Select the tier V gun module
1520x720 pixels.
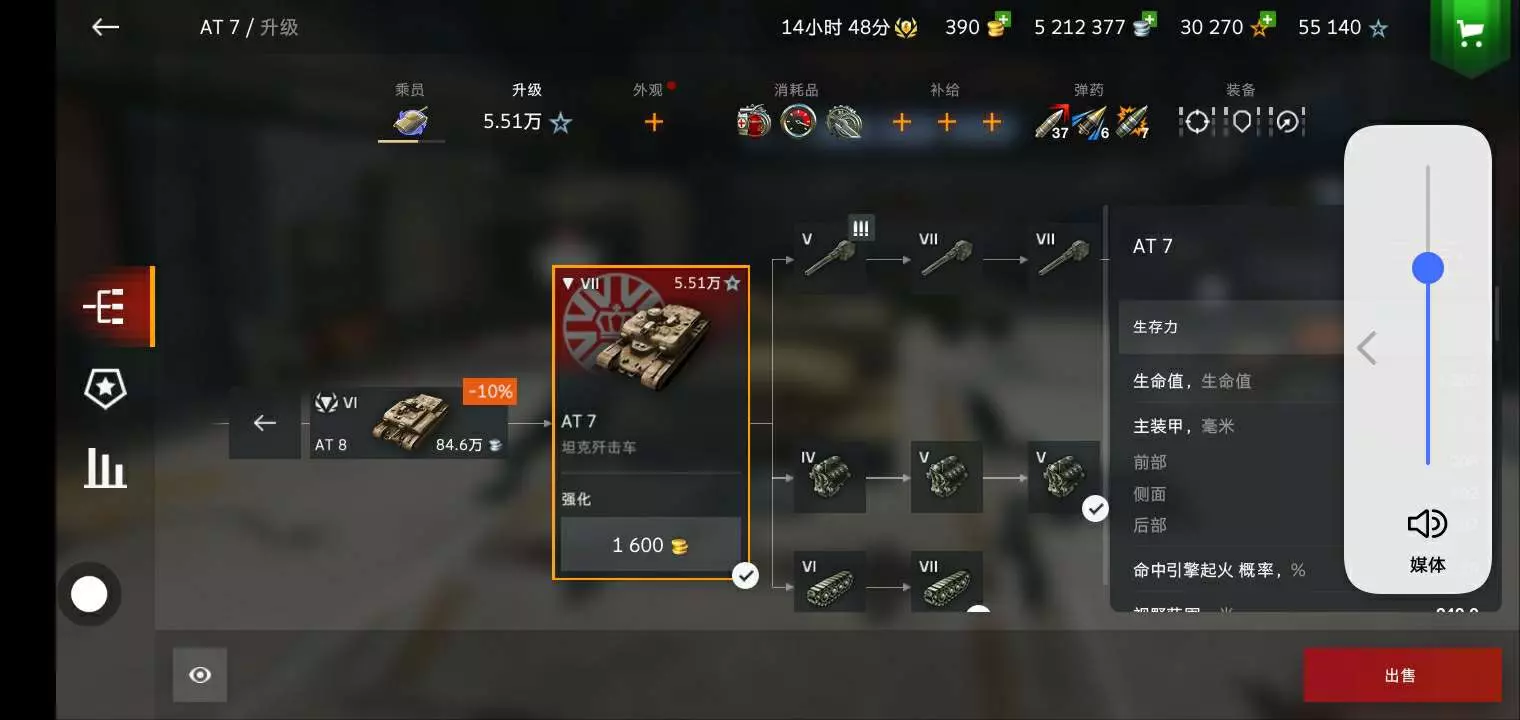click(x=830, y=259)
